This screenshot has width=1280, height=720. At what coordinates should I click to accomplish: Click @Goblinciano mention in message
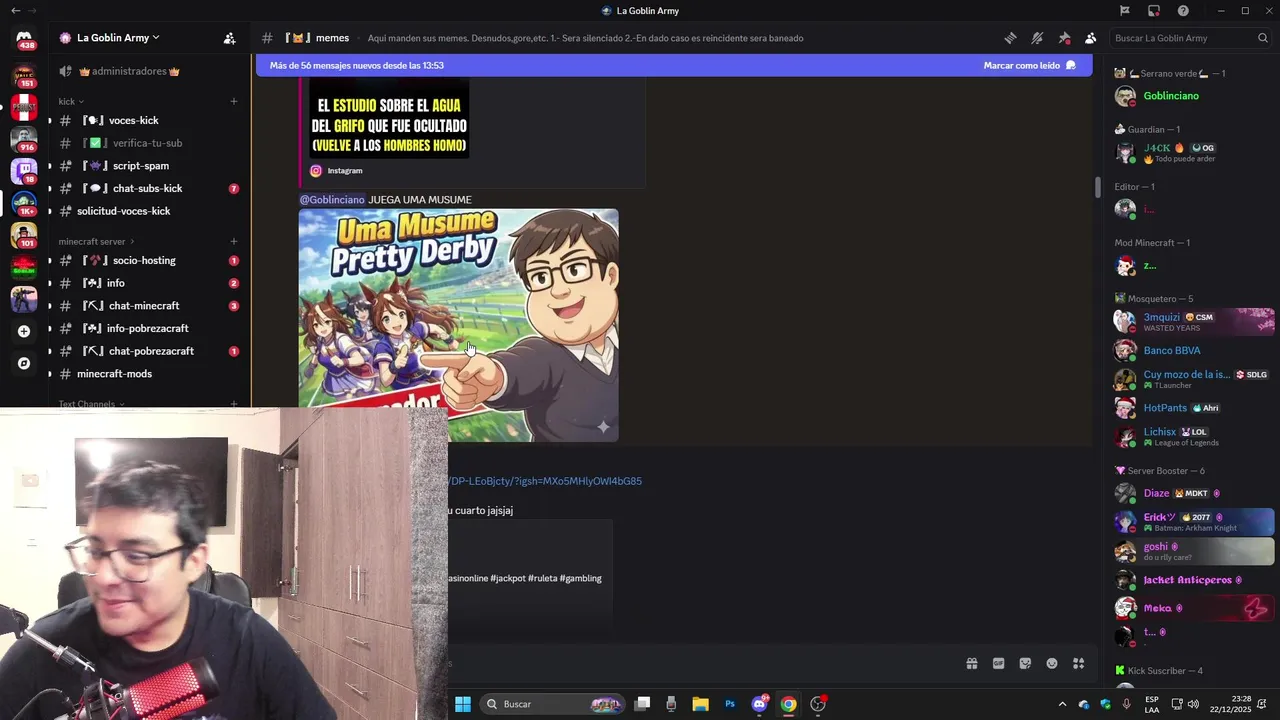332,200
